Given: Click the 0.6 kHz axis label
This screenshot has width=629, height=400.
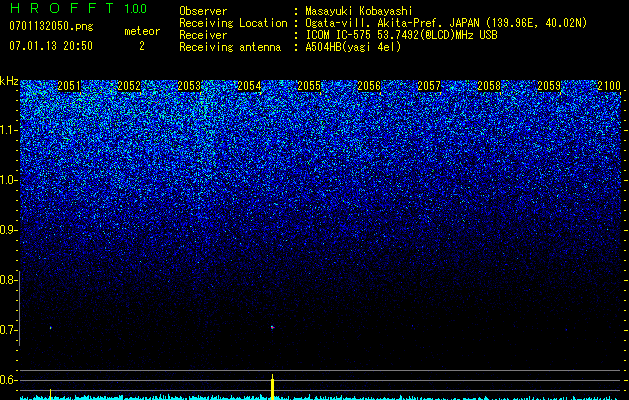Looking at the screenshot, I should [8, 380].
